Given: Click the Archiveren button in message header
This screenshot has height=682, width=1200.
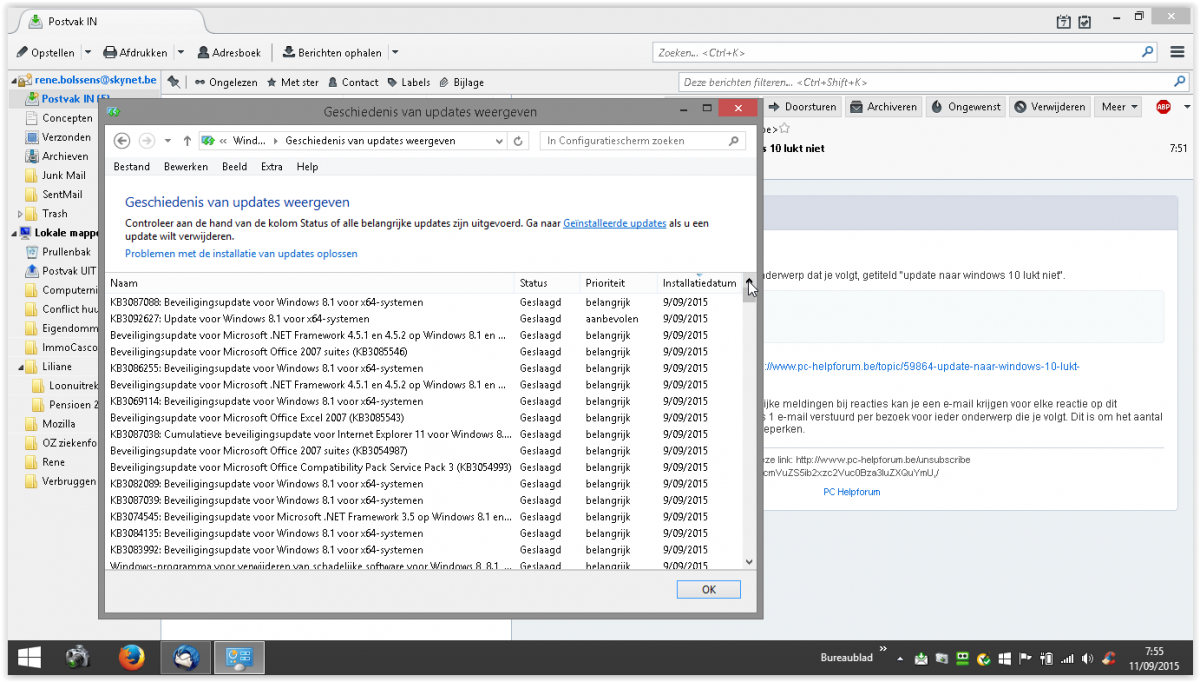Looking at the screenshot, I should [x=883, y=107].
